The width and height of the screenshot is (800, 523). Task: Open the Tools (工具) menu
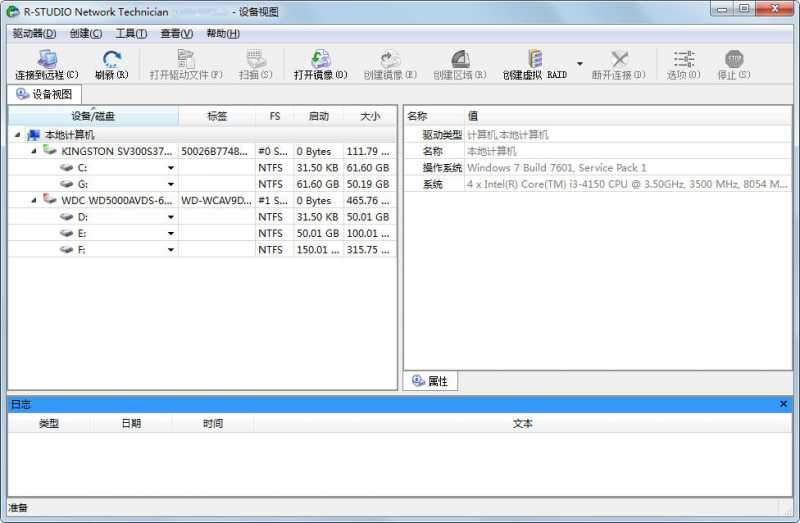click(x=131, y=34)
